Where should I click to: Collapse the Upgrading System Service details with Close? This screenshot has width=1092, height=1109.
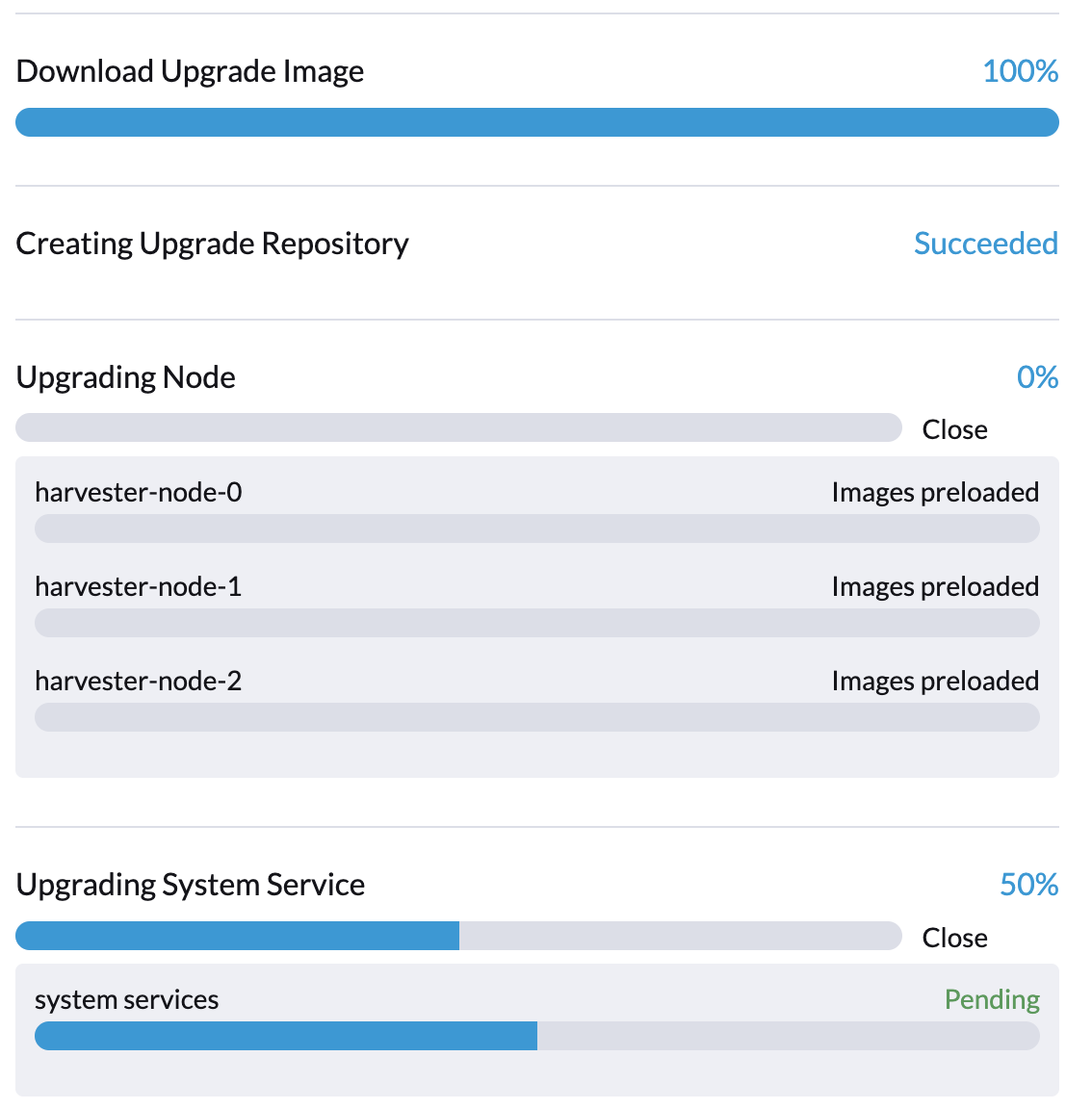pyautogui.click(x=954, y=938)
